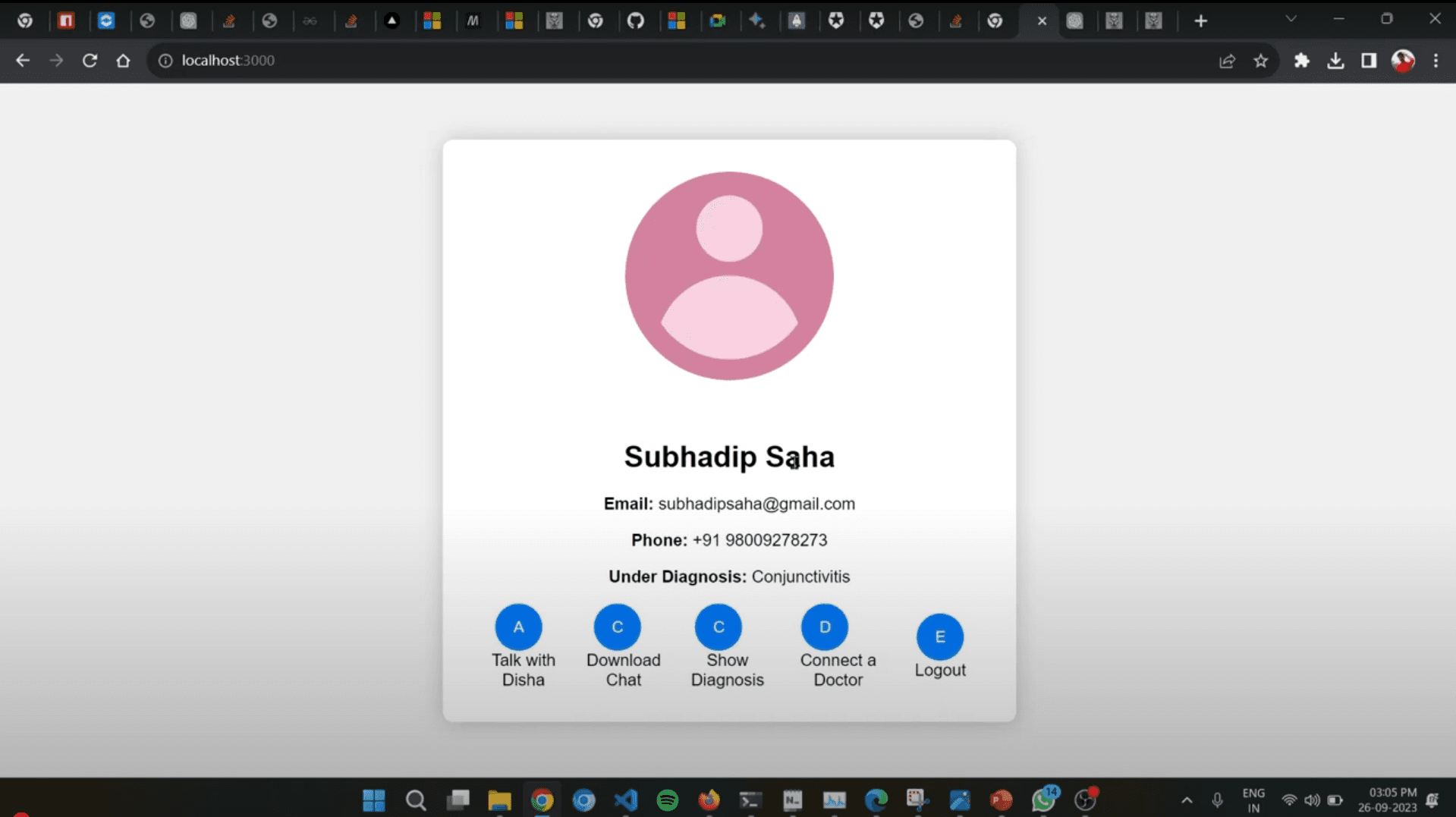This screenshot has height=817, width=1456.
Task: Open the browser extensions puzzle icon
Action: coord(1302,61)
